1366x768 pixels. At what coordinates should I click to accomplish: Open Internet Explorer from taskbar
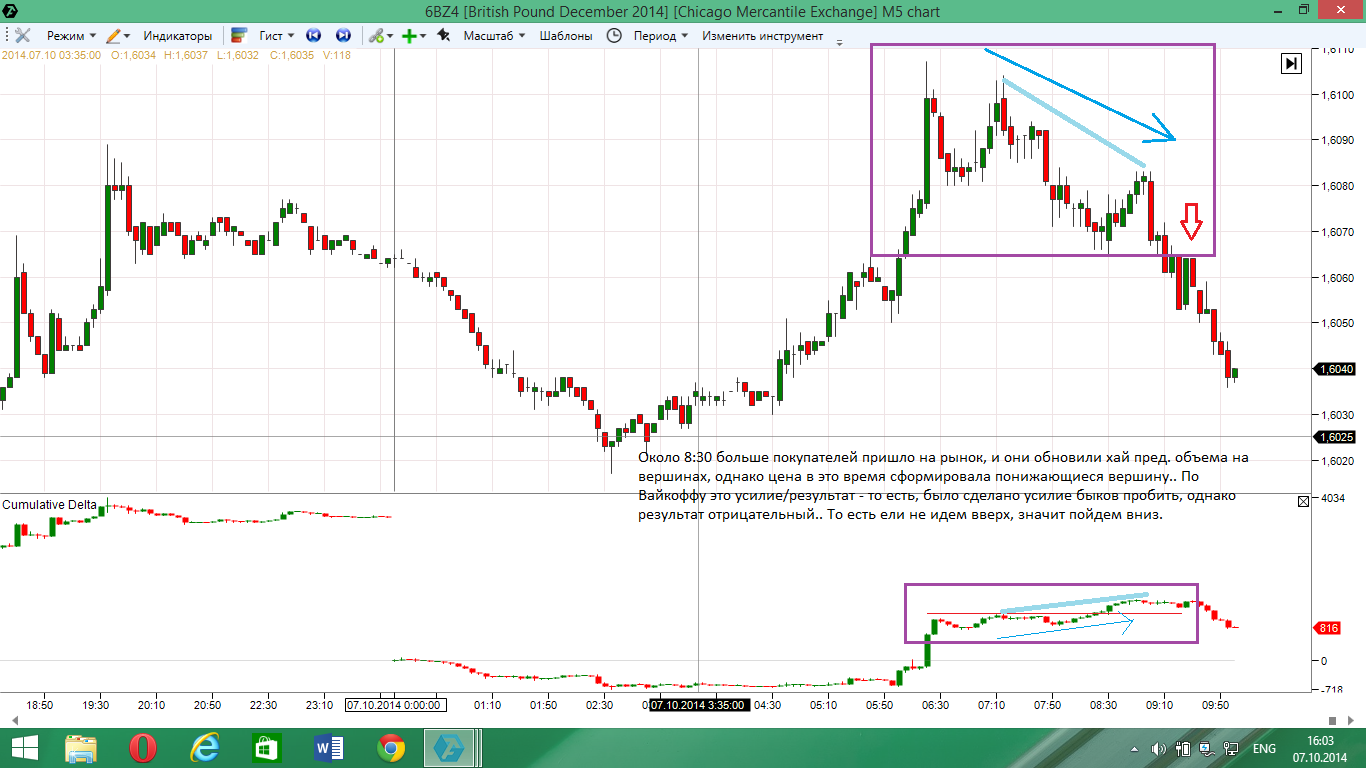[205, 748]
